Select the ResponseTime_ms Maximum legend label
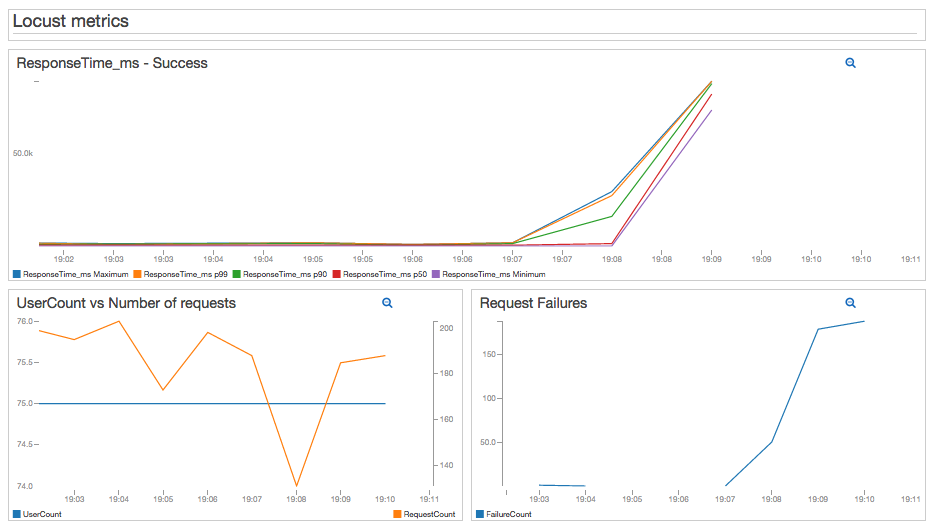Viewport: 937px width, 527px height. 76,274
